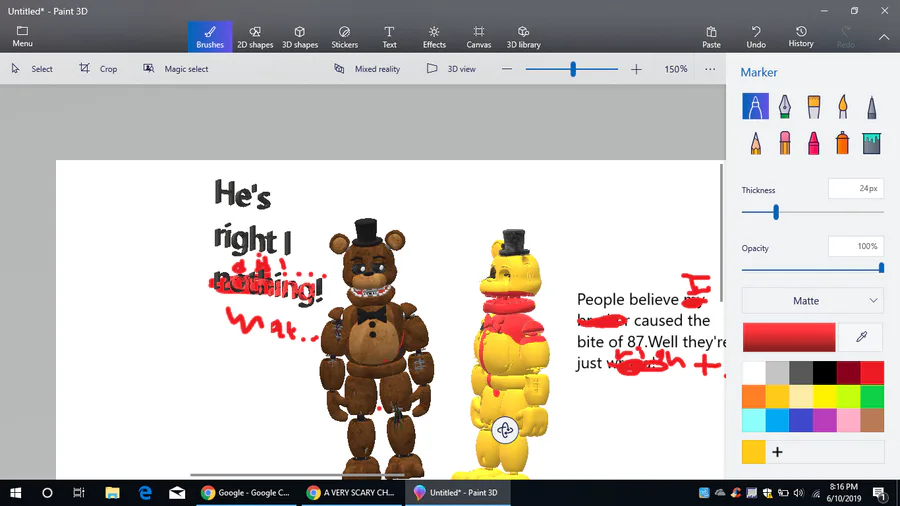The height and width of the screenshot is (506, 900).
Task: Toggle 3D view
Action: pos(451,69)
